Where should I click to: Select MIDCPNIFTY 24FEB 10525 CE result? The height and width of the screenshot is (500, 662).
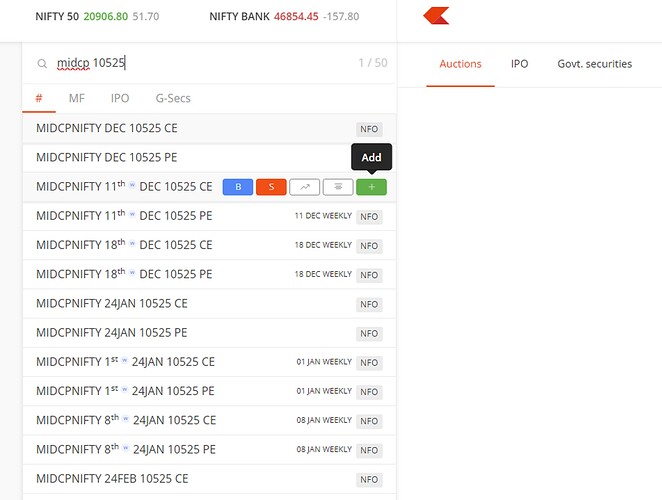pos(209,479)
